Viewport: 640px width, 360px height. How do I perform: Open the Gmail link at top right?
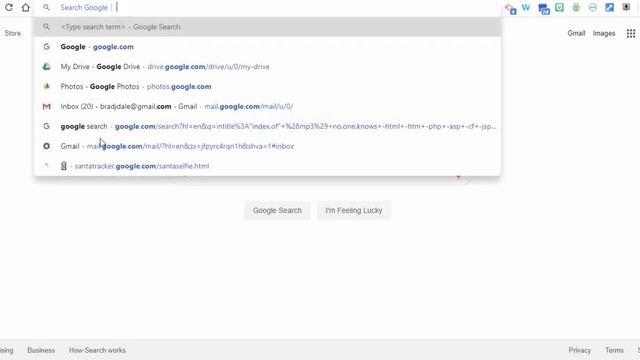point(576,33)
